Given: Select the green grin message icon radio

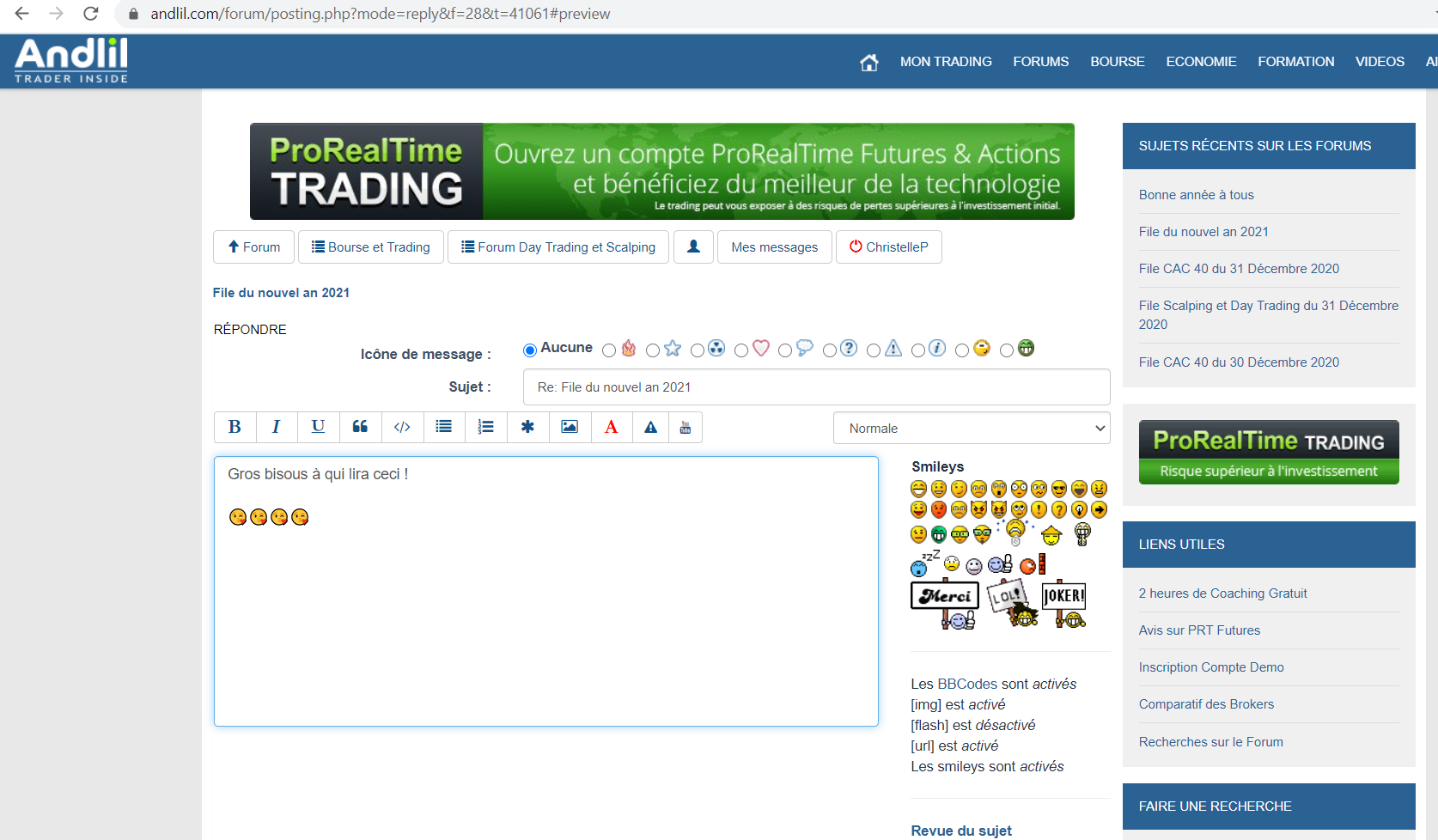Looking at the screenshot, I should 1007,350.
